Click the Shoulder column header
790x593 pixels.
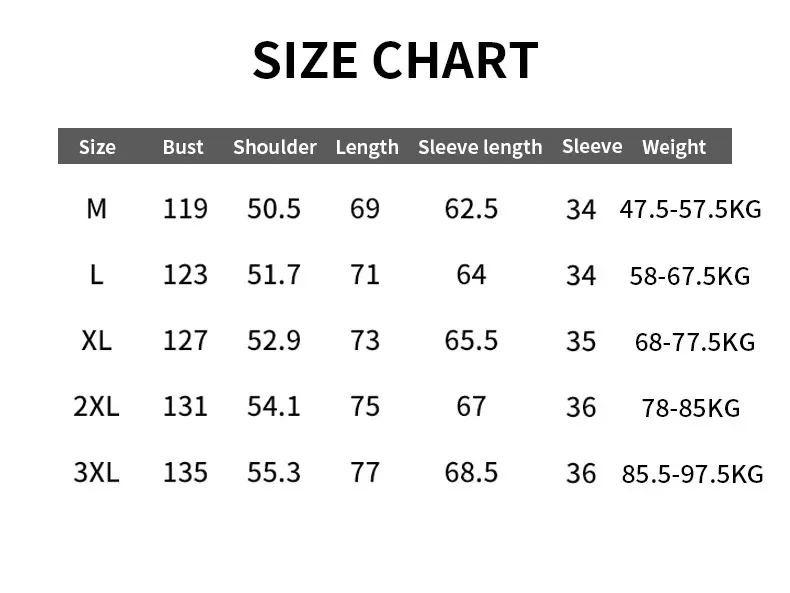click(275, 147)
